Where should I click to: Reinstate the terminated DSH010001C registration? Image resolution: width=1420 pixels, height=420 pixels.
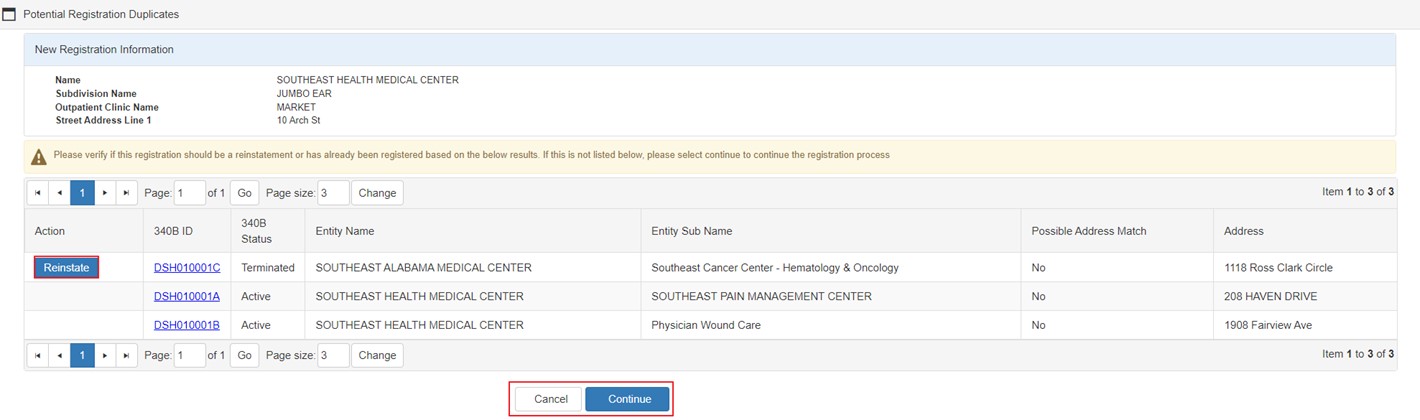point(66,268)
